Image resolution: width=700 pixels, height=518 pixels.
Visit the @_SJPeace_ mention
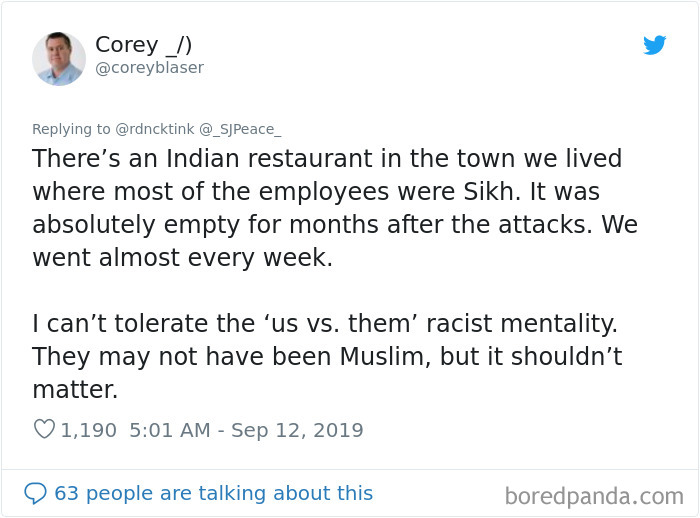coord(240,129)
